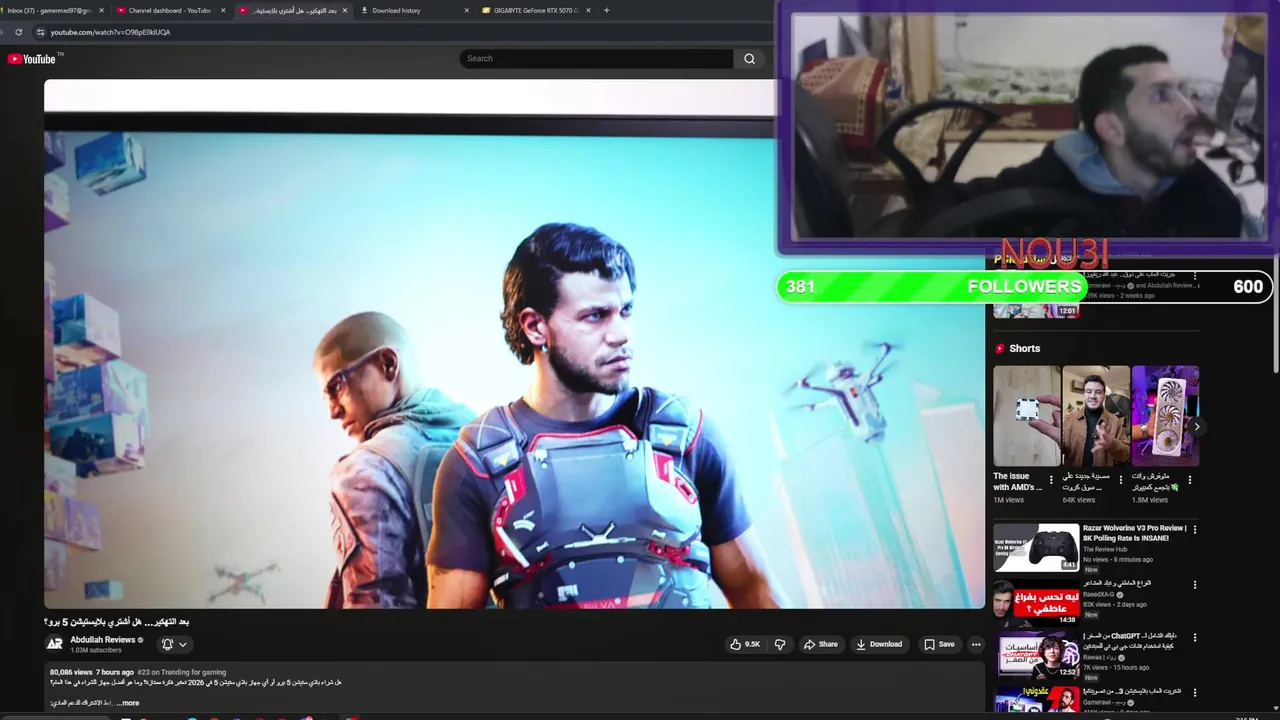Switch to the Inbox (37) Gmail tab
Image resolution: width=1280 pixels, height=720 pixels.
click(48, 10)
